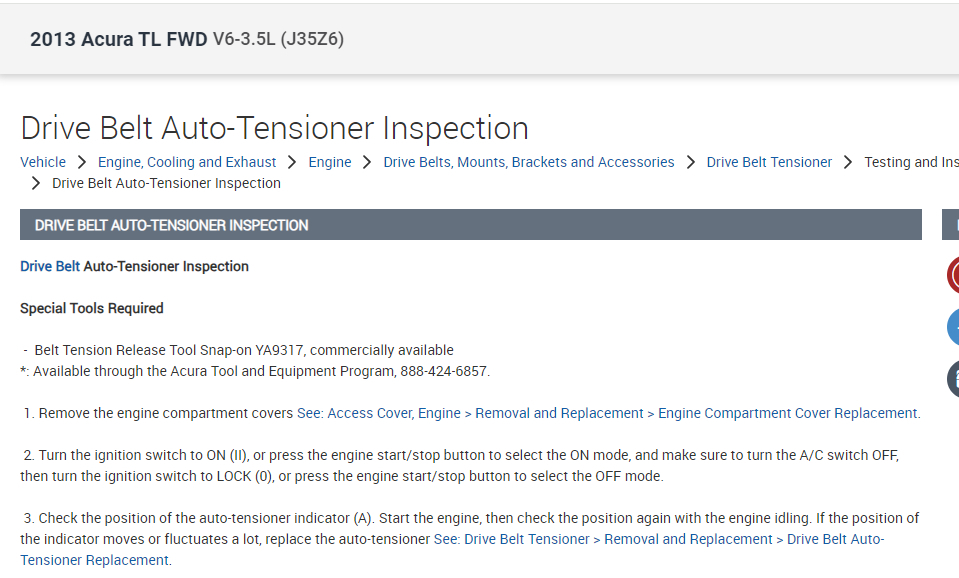
Task: Open Drive Belts, Mounts, Brackets and Accessories
Action: [x=529, y=162]
